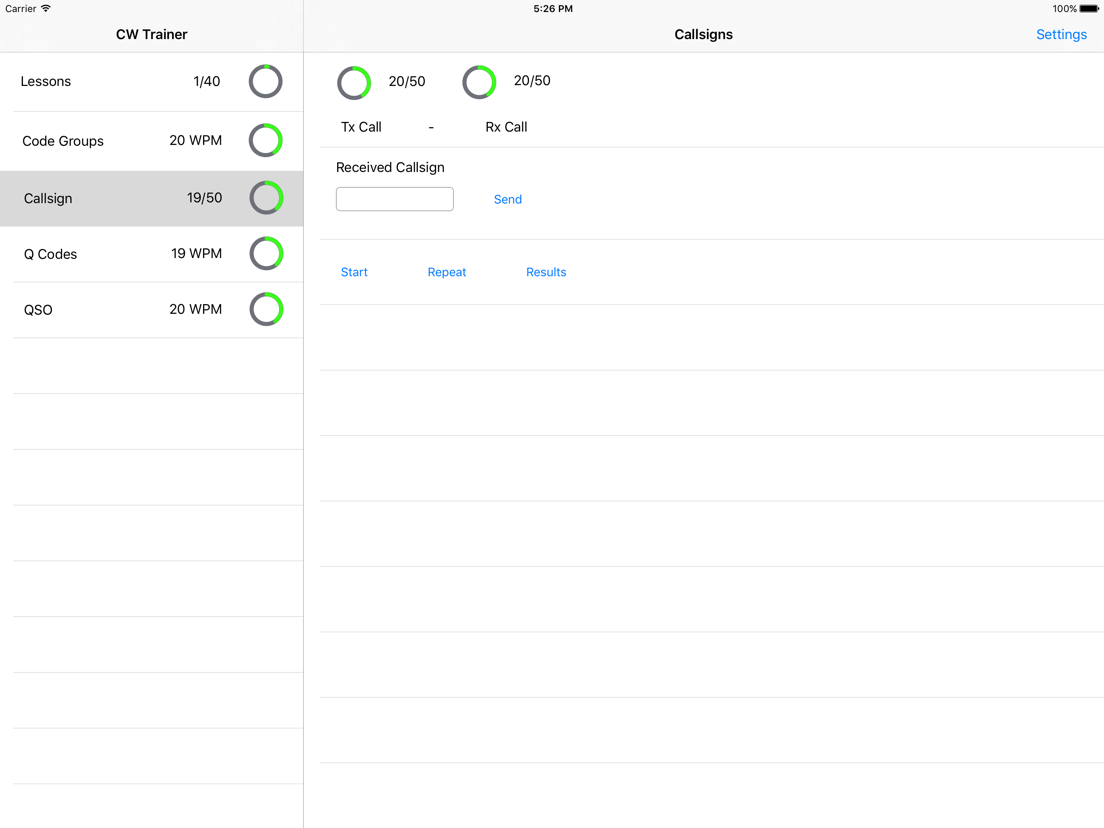Click the Received Callsign label
The width and height of the screenshot is (1104, 828).
point(390,168)
